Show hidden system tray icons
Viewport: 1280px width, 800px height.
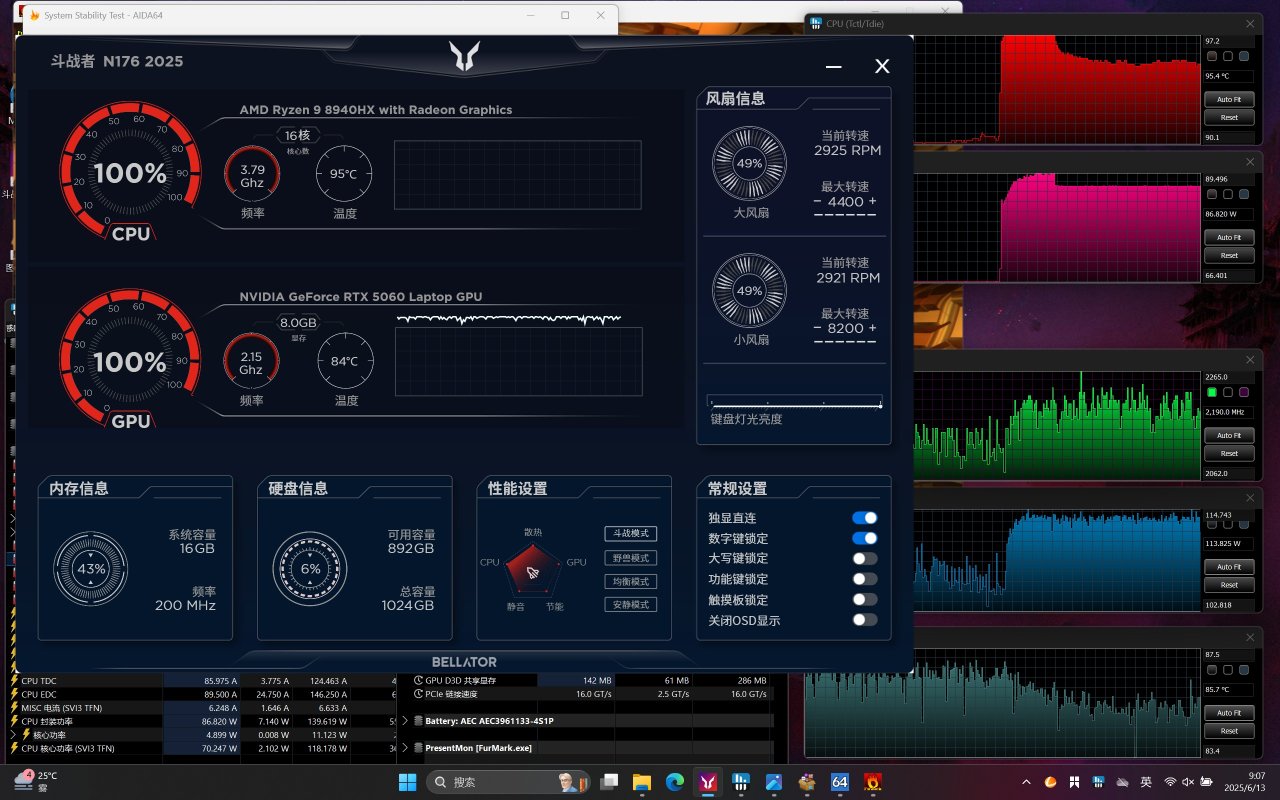(x=1026, y=782)
